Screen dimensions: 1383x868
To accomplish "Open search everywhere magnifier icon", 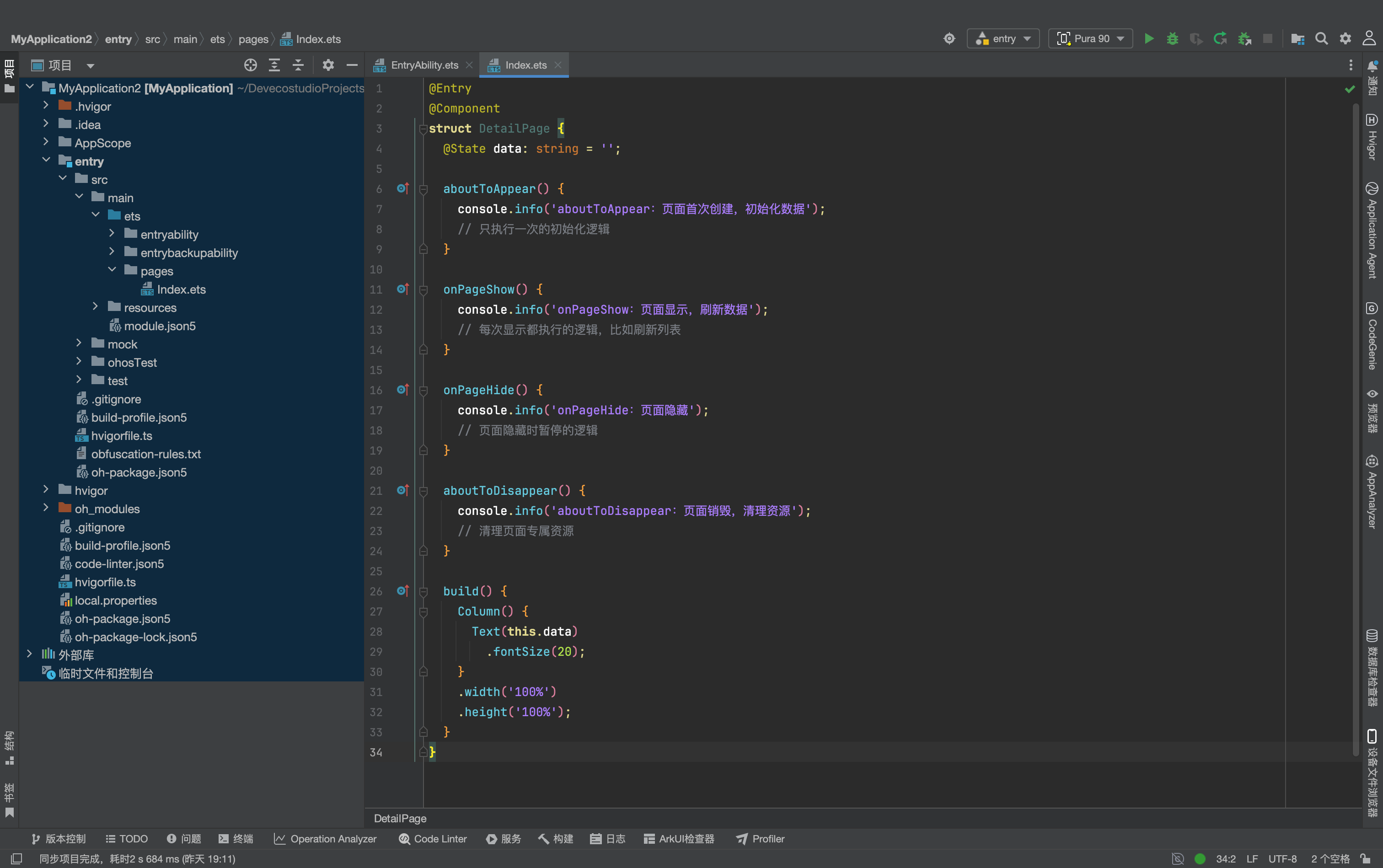I will [x=1322, y=38].
